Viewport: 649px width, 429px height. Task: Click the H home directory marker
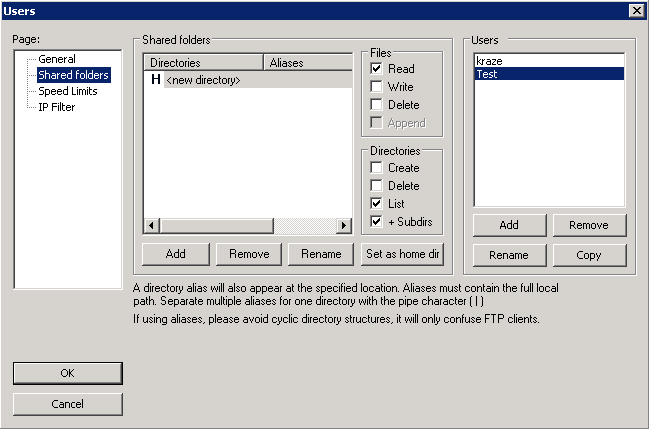(x=155, y=79)
